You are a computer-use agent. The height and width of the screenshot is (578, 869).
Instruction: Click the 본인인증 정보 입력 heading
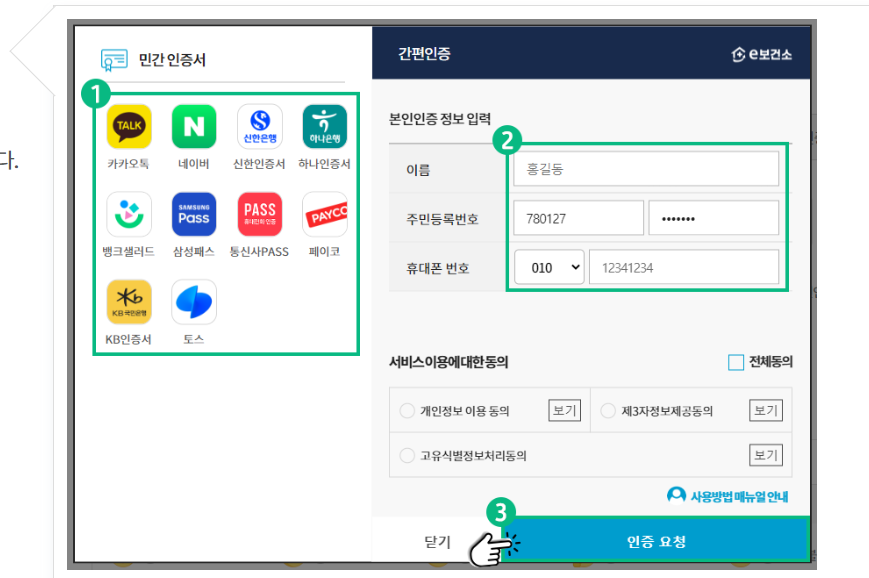tap(440, 119)
